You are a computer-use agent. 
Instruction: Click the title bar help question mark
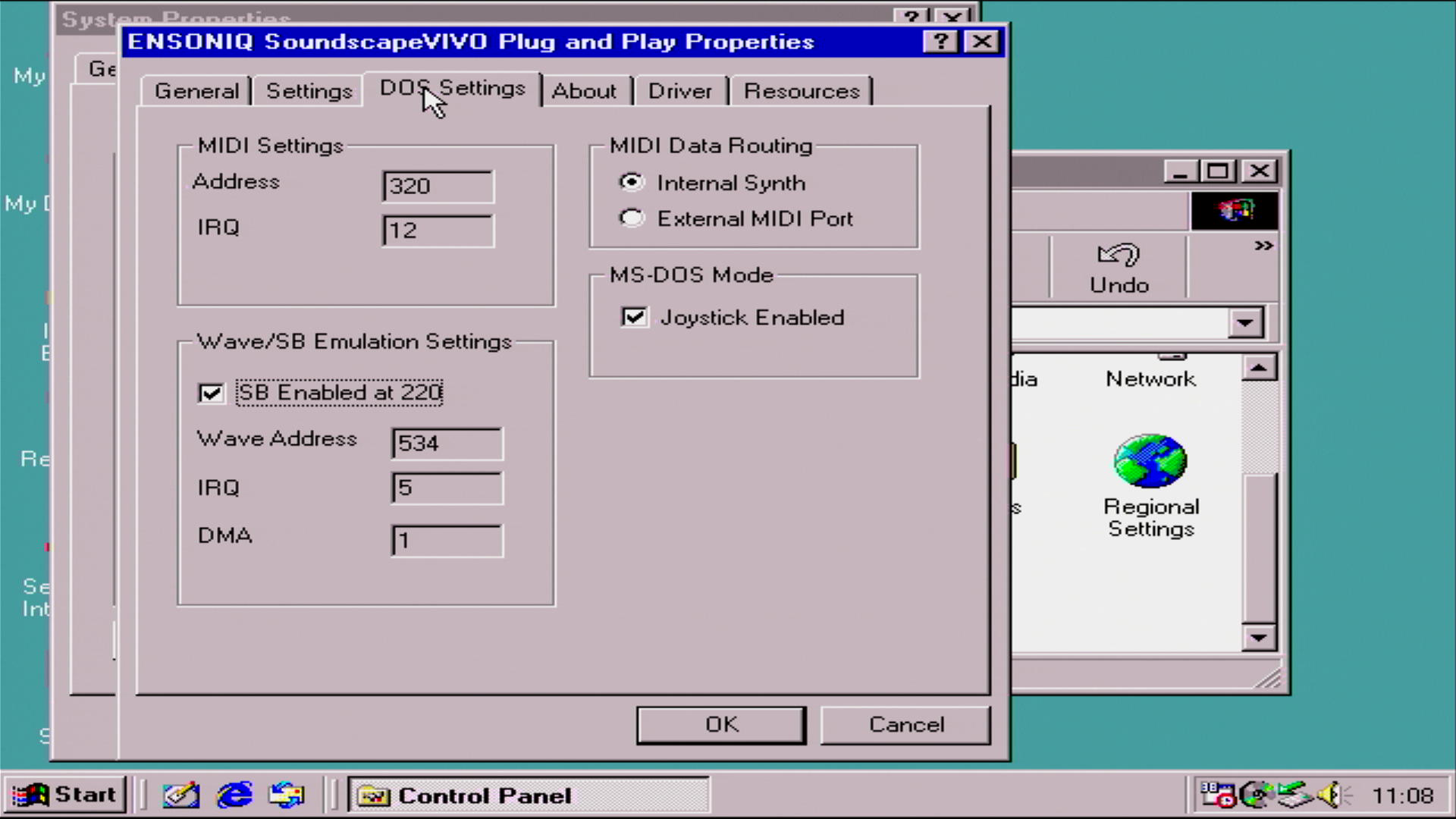[940, 42]
